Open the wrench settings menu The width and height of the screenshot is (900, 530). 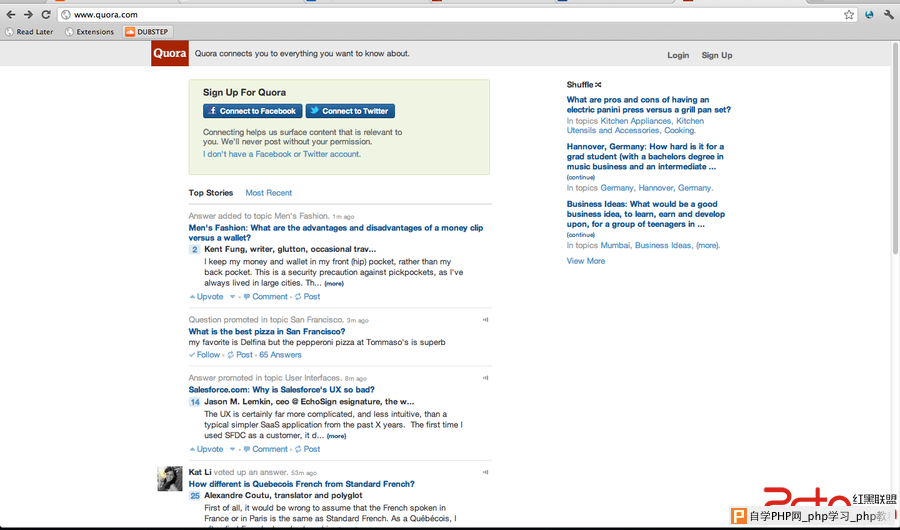tap(889, 15)
